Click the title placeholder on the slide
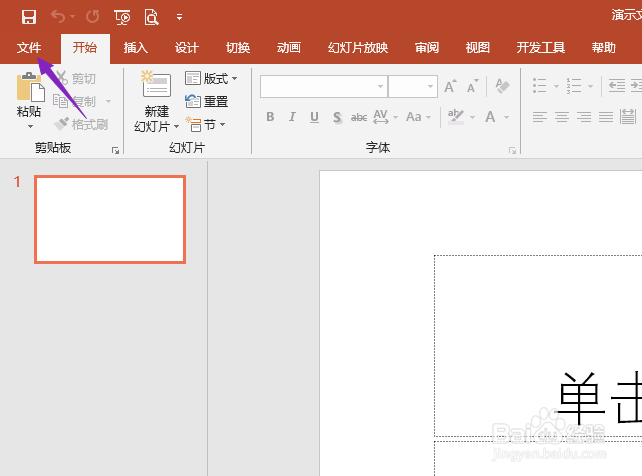Image resolution: width=642 pixels, height=476 pixels. click(538, 346)
